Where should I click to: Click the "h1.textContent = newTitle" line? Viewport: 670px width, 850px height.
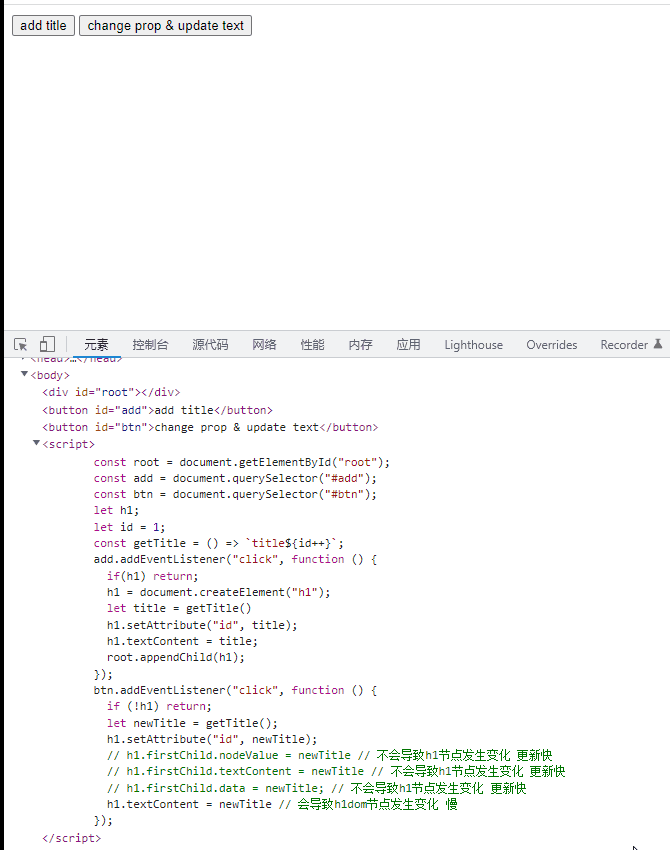pos(282,804)
